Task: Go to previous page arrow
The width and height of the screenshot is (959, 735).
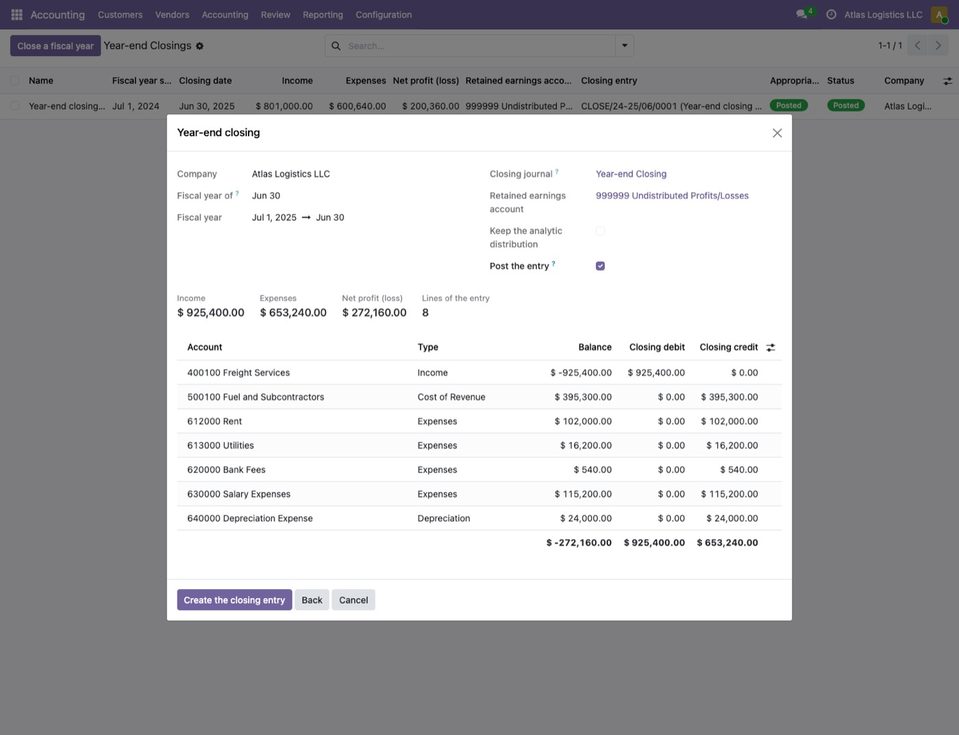Action: [917, 45]
